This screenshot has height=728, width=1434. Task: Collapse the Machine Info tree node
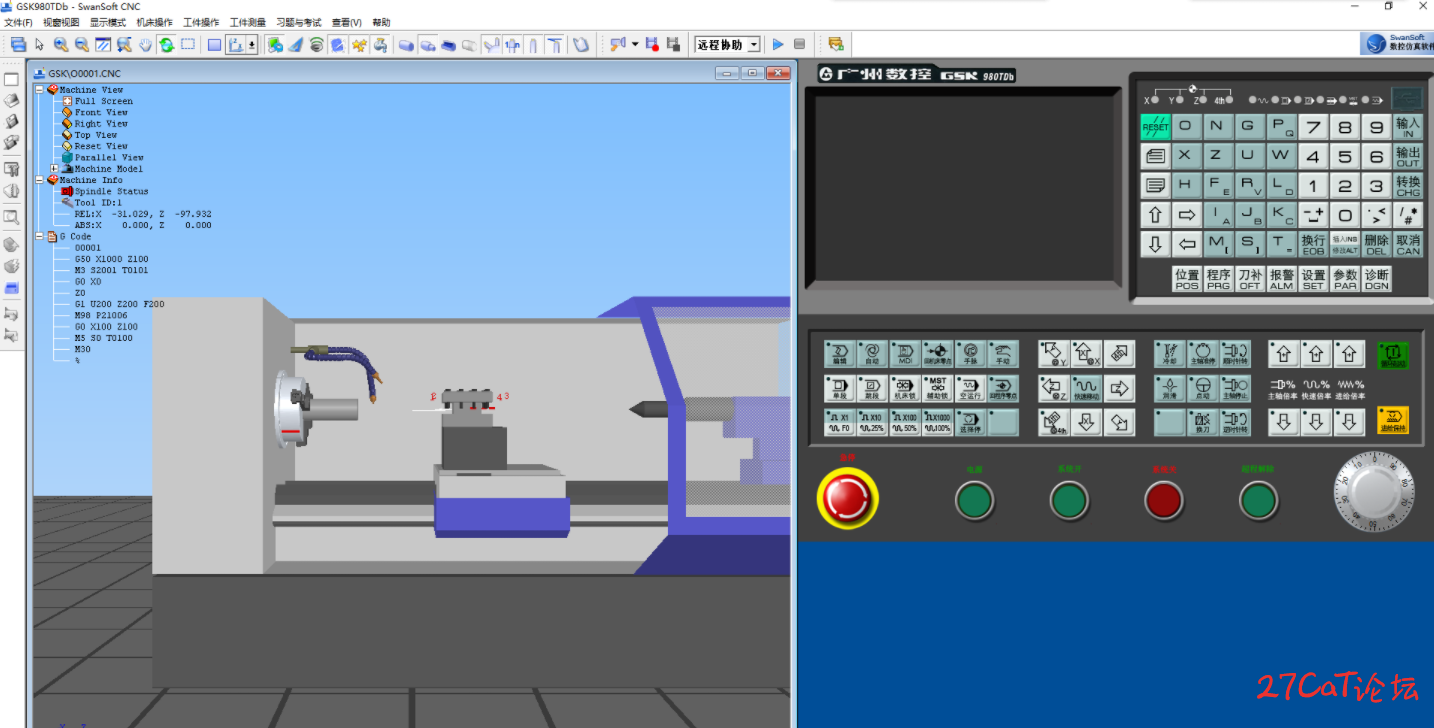tap(39, 180)
